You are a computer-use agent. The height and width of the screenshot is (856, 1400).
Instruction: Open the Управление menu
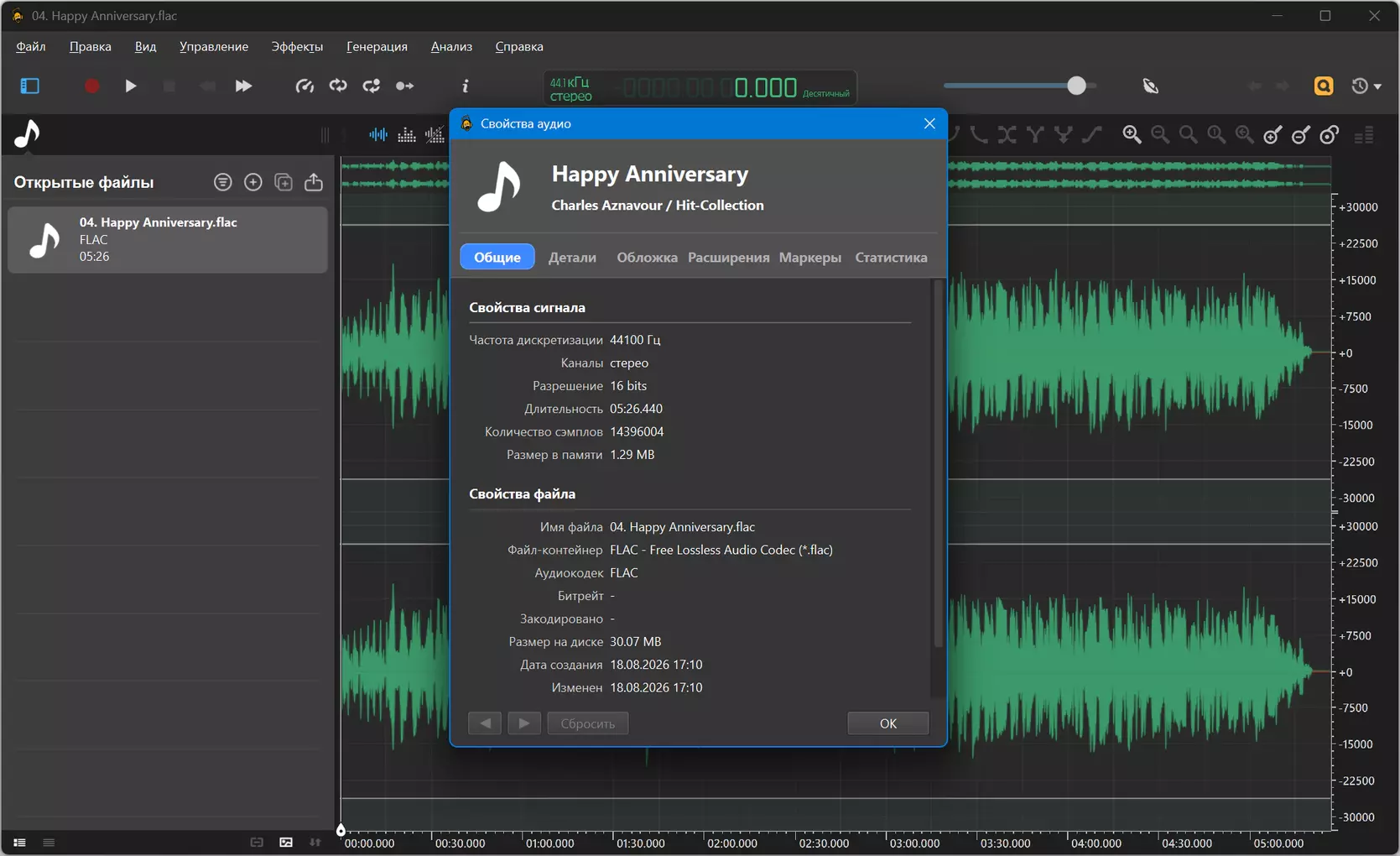214,47
